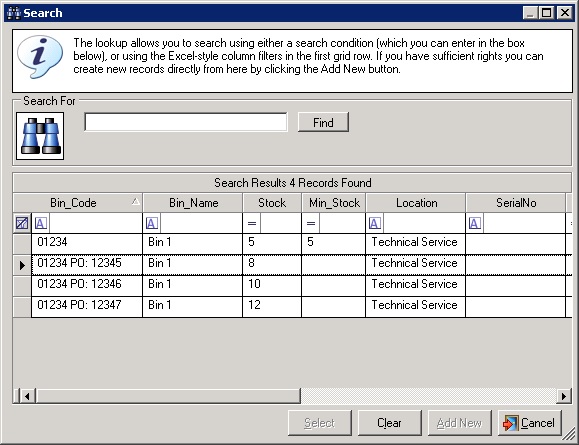This screenshot has height=445, width=579.
Task: Click the Clear button
Action: pos(390,423)
